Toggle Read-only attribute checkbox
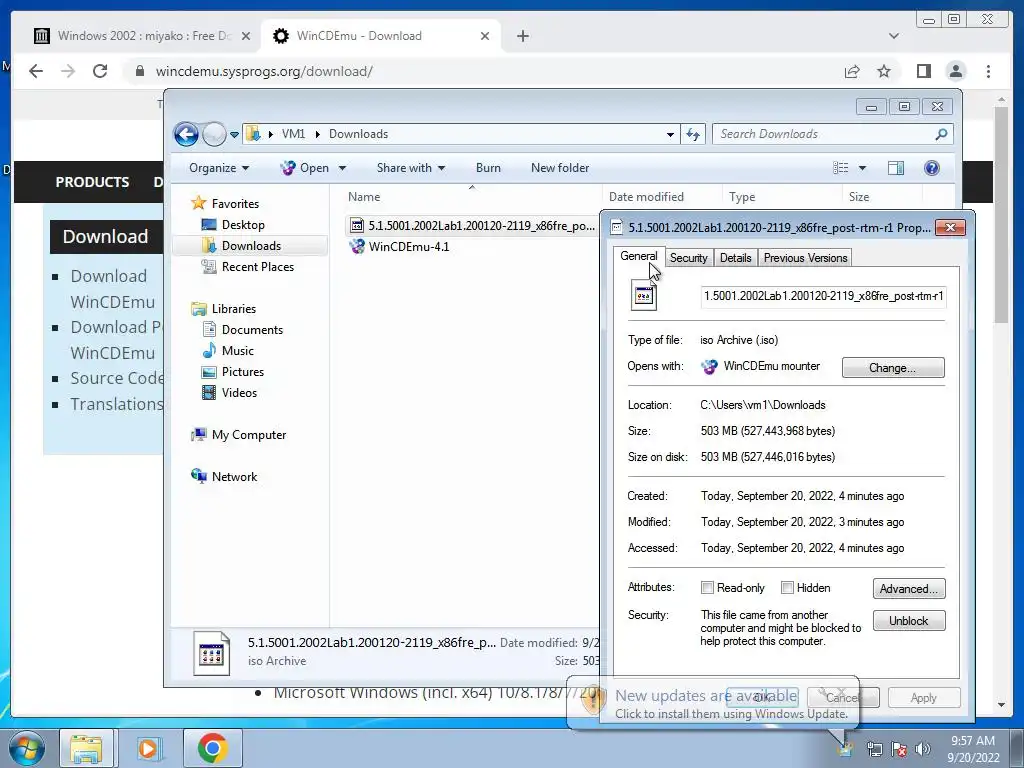Viewport: 1024px width, 768px height. [x=707, y=588]
